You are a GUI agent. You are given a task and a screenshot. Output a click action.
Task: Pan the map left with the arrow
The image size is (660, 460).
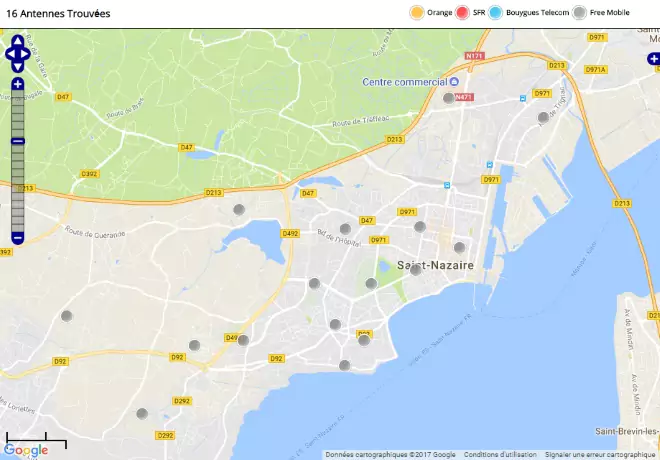point(10,54)
